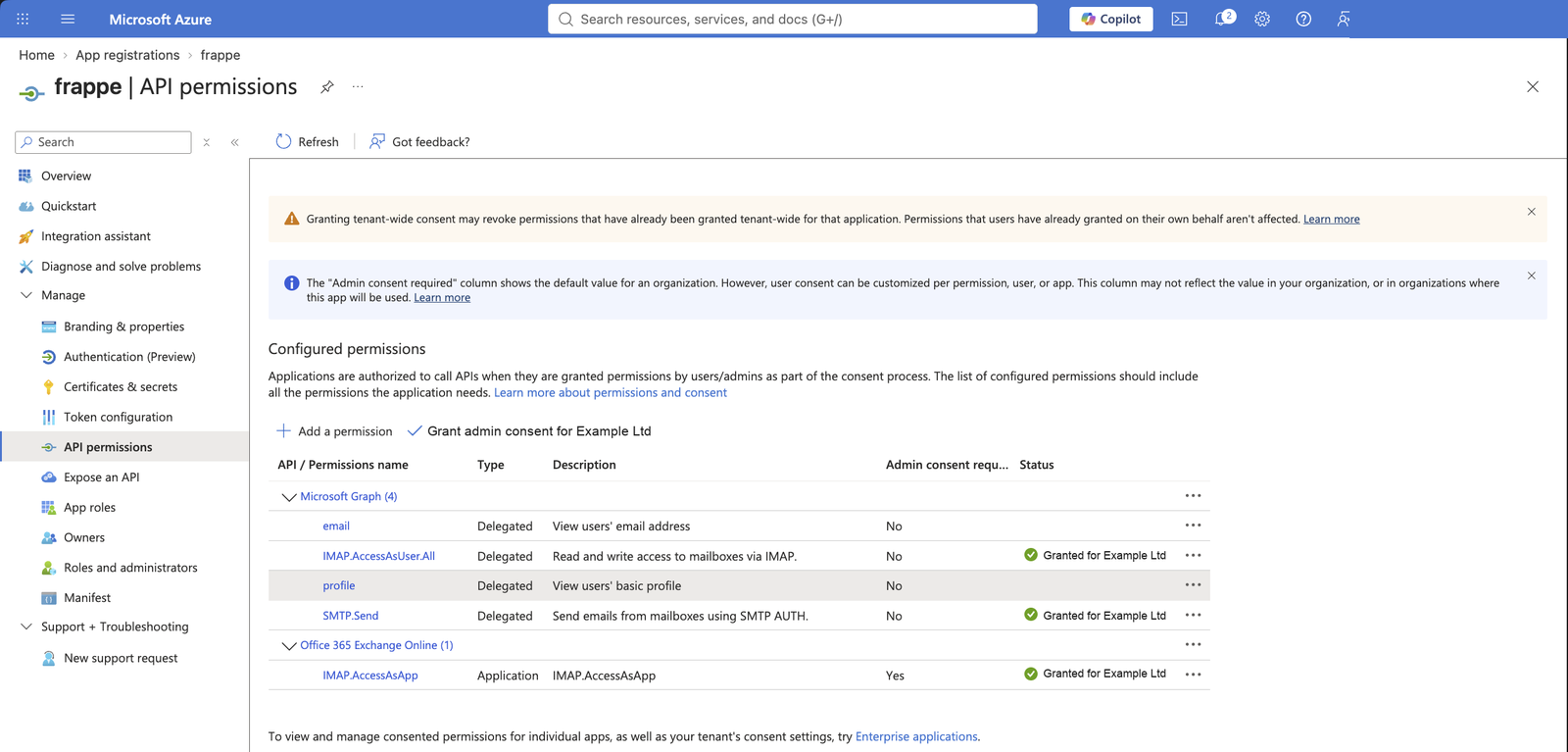Open Expose an API
The height and width of the screenshot is (752, 1568).
tap(101, 477)
